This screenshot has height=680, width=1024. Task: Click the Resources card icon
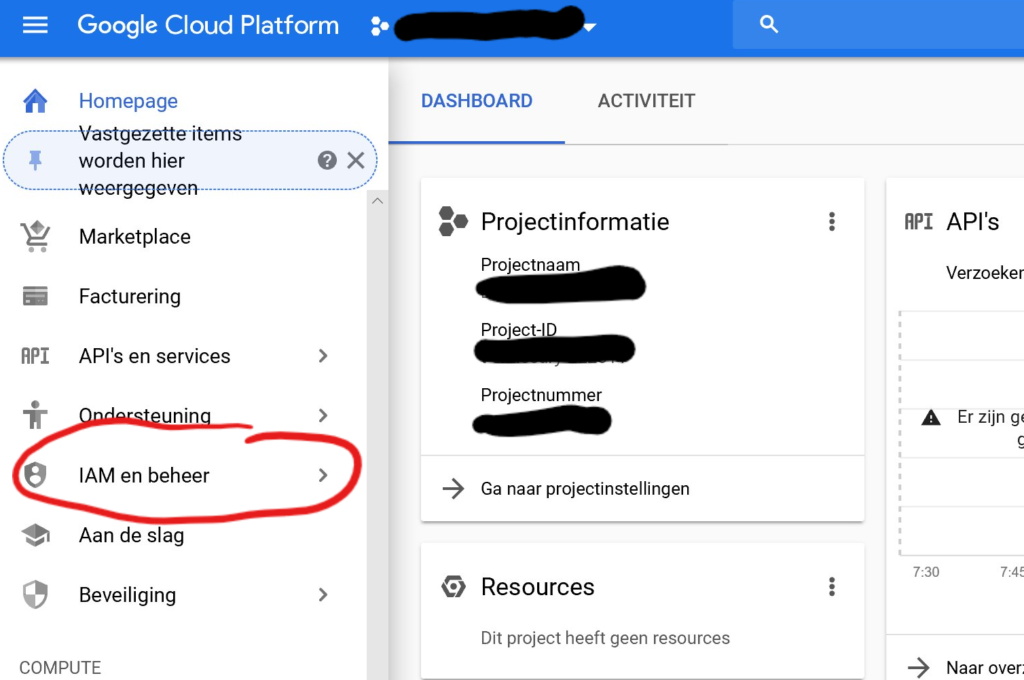coord(453,587)
